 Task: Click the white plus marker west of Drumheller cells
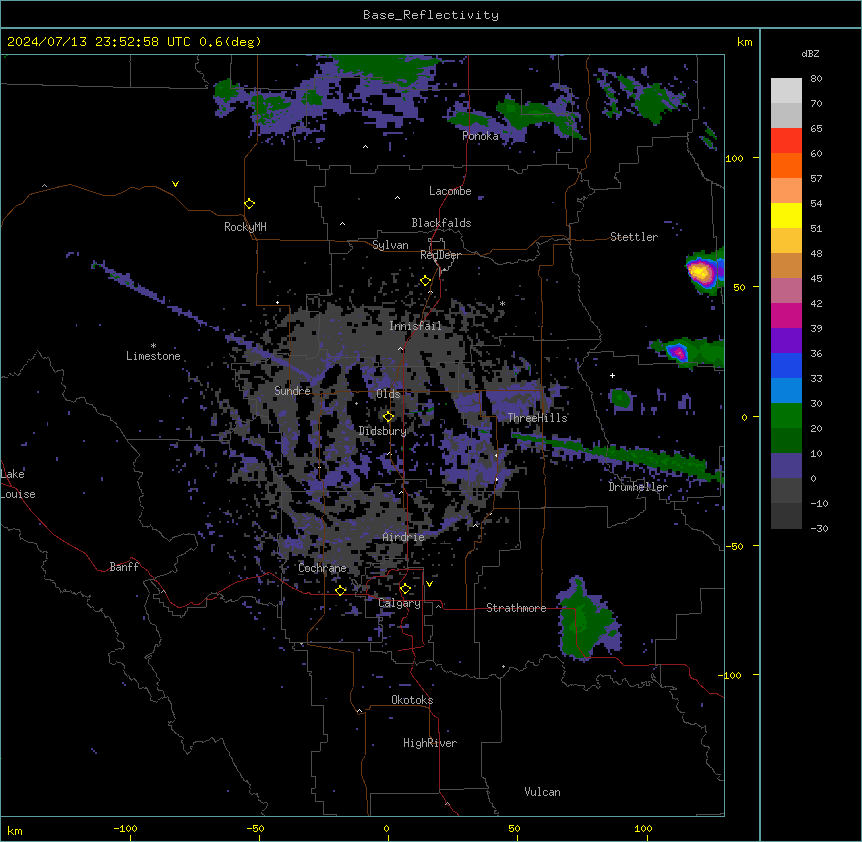(x=612, y=375)
